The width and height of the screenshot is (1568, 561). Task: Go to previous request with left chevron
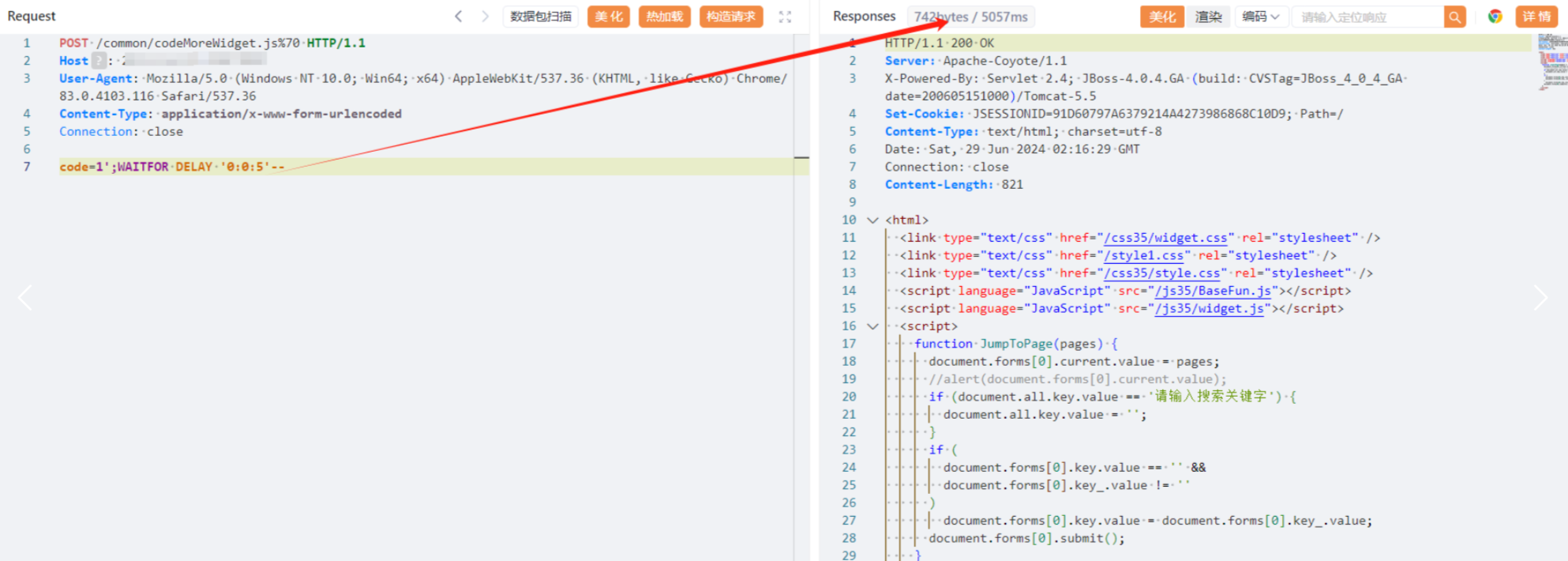pos(459,17)
